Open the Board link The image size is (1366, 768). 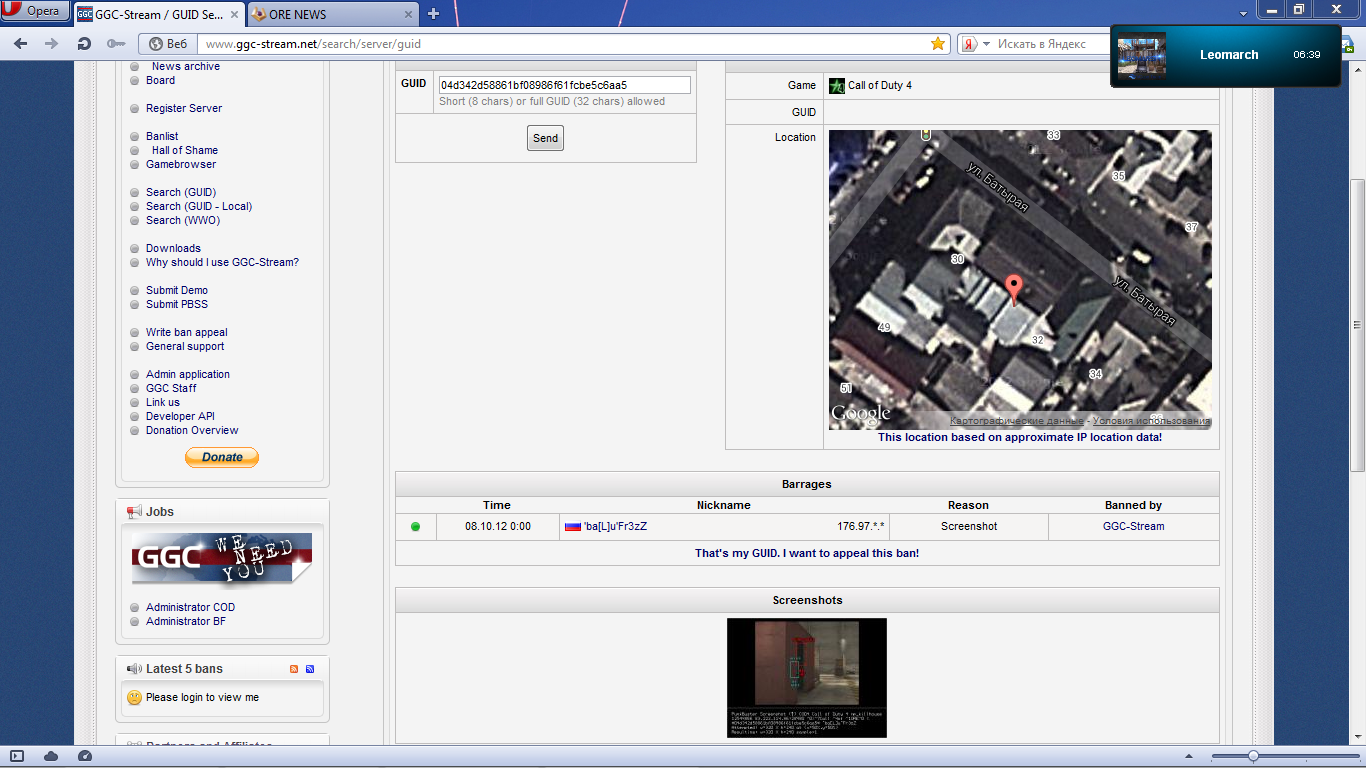(x=160, y=80)
